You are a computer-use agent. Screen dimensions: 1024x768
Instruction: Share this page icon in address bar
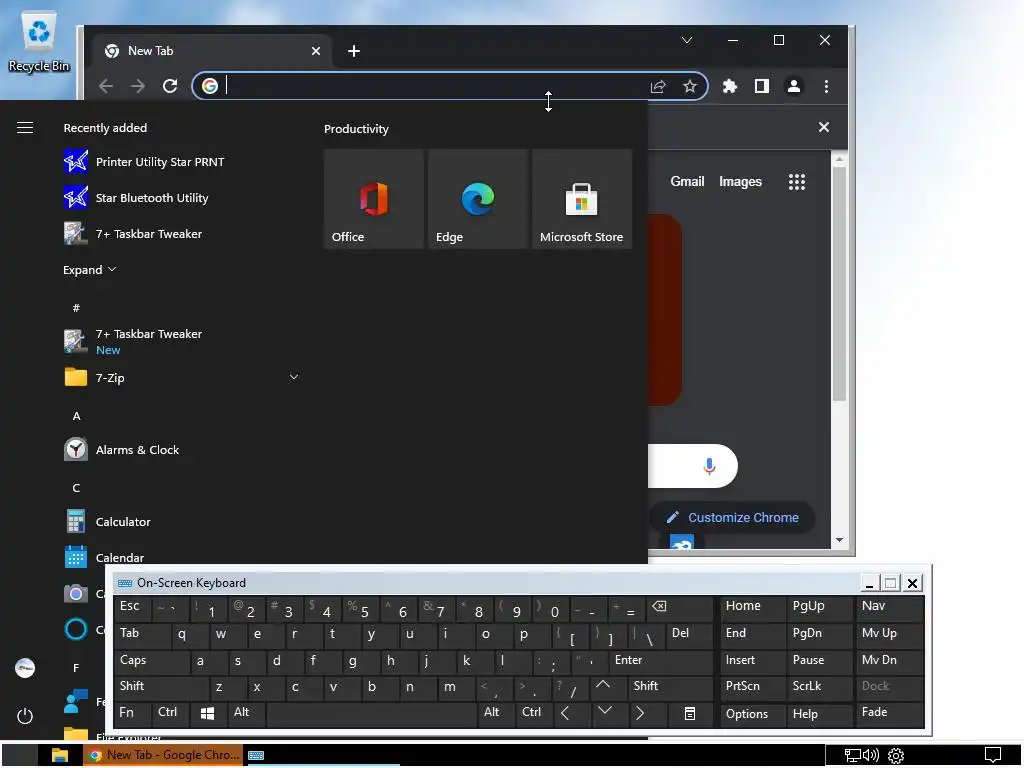(x=658, y=86)
